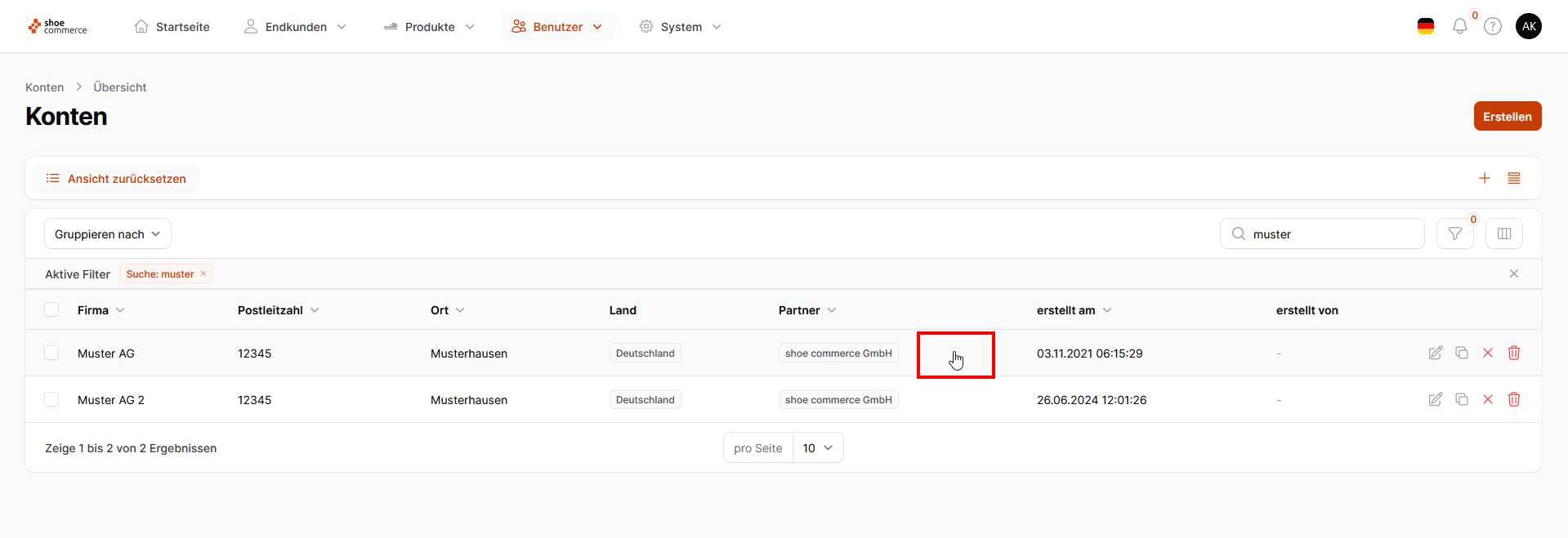Viewport: 1568px width, 538px height.
Task: Click the Erstellen button
Action: (x=1507, y=116)
